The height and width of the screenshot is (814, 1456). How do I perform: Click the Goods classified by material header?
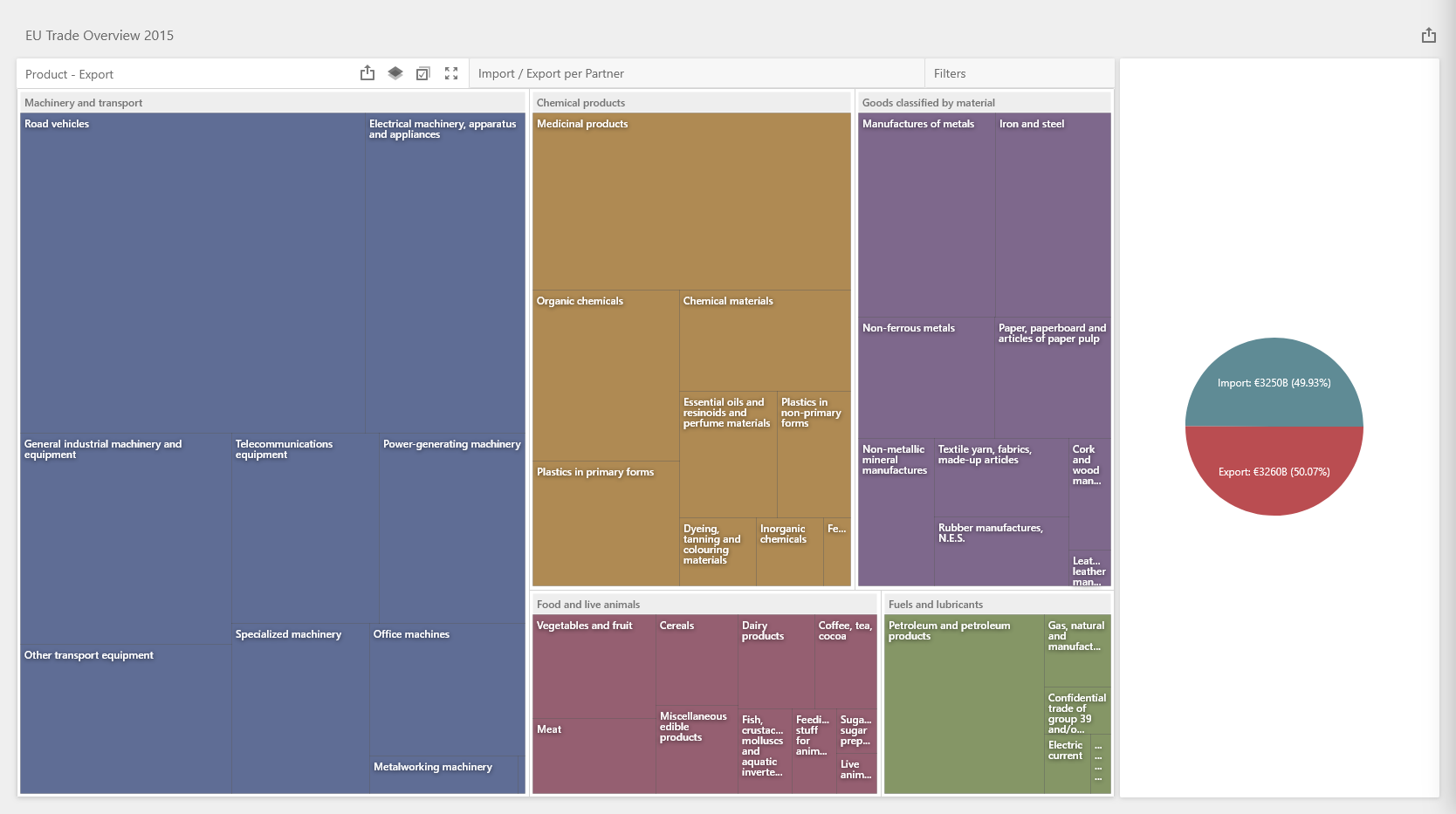pyautogui.click(x=928, y=103)
